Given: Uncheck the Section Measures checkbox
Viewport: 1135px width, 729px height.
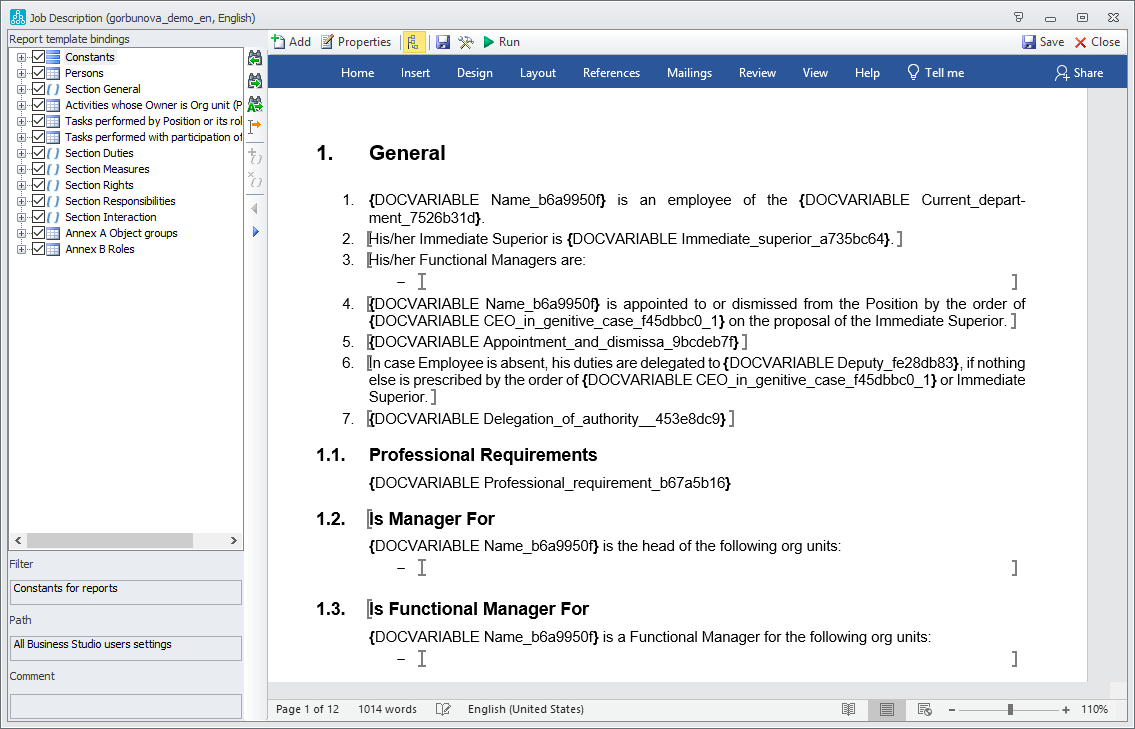Looking at the screenshot, I should [x=38, y=169].
